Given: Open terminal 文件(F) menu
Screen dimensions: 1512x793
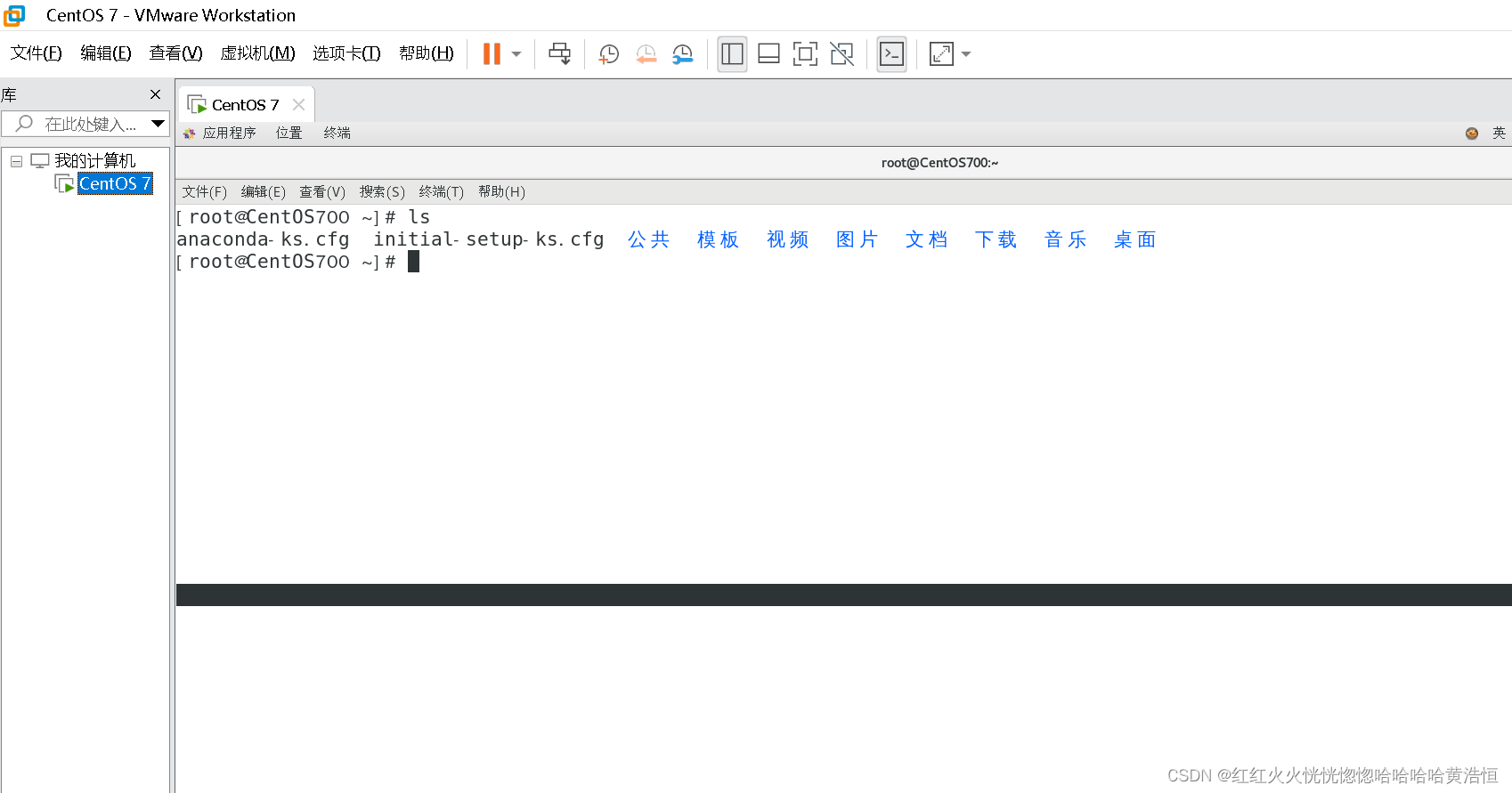Looking at the screenshot, I should pyautogui.click(x=205, y=192).
